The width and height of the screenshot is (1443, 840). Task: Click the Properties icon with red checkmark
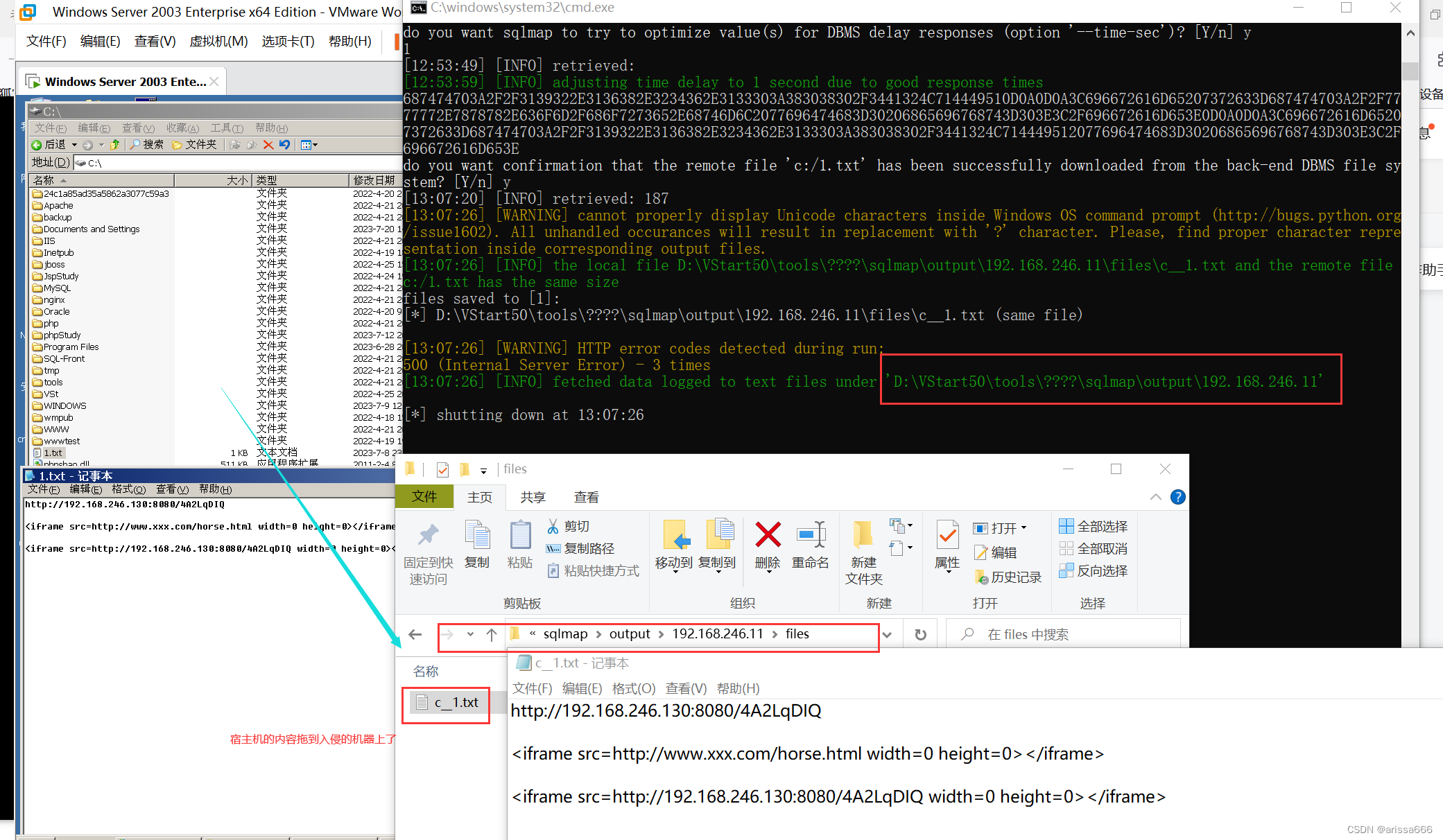(947, 535)
